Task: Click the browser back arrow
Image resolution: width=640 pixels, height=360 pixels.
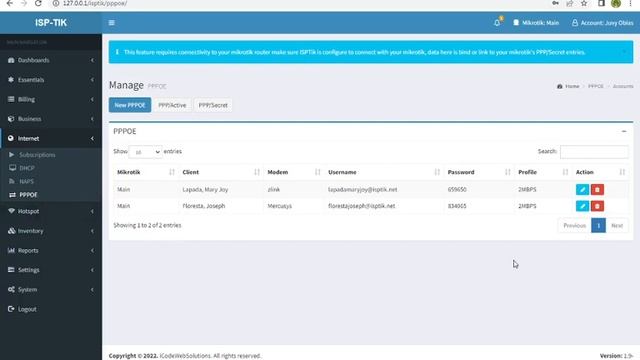Action: pos(10,3)
